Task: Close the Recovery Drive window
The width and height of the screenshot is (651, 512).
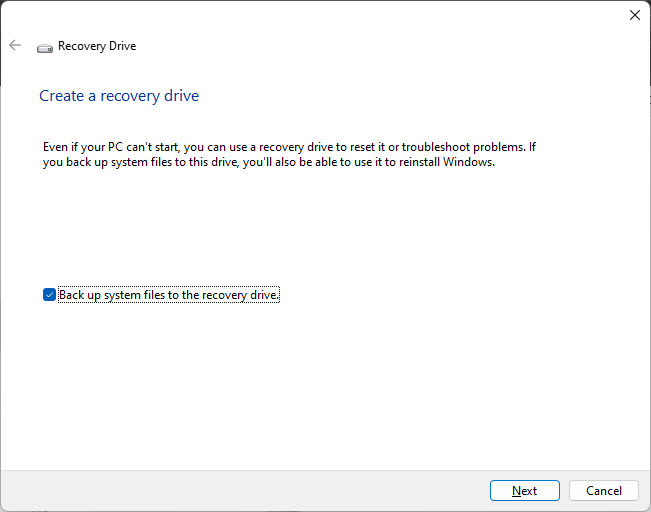Action: click(634, 15)
